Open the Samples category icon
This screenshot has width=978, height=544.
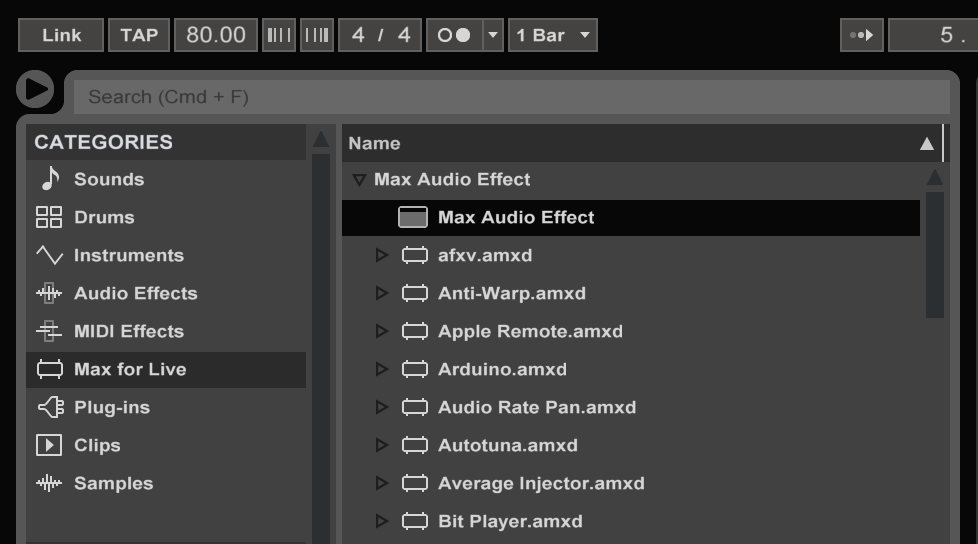click(x=49, y=483)
